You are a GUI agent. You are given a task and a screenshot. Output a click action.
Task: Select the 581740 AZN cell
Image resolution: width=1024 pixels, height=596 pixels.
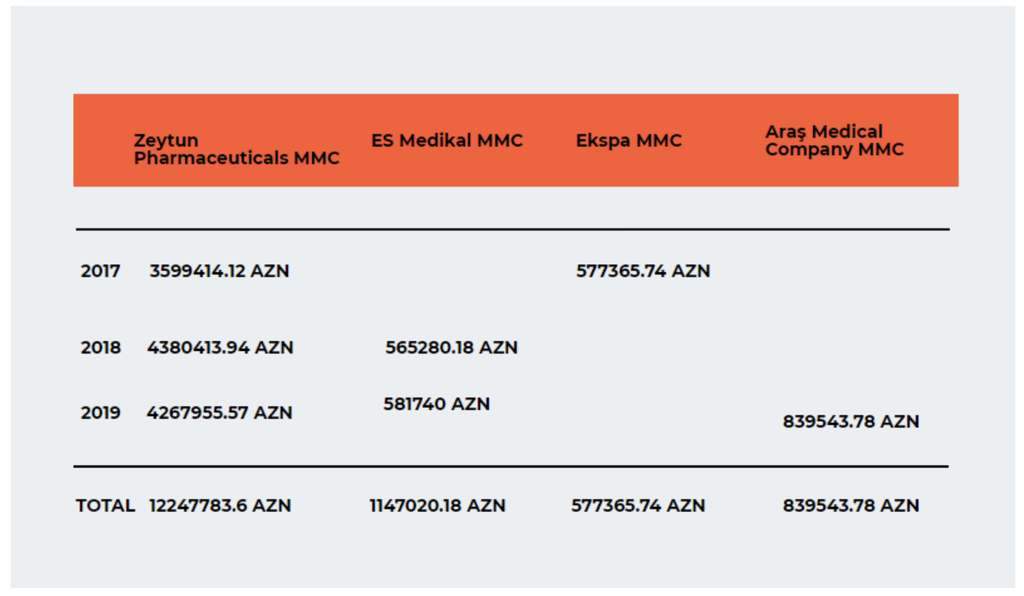436,404
